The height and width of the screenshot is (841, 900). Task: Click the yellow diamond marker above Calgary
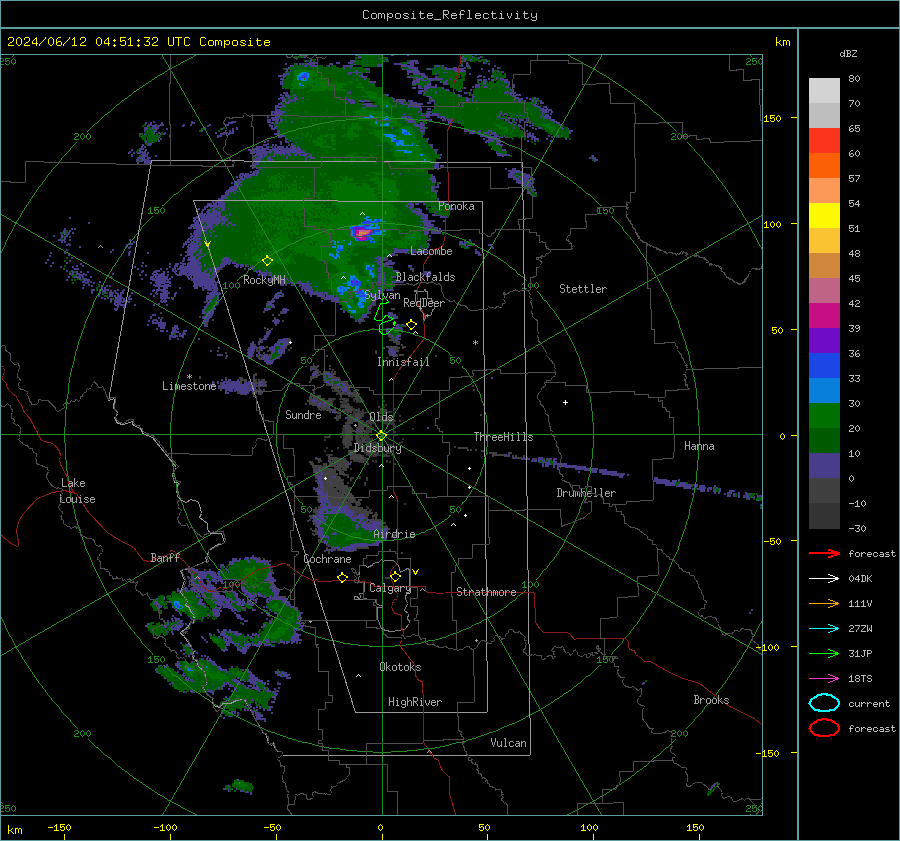[x=395, y=576]
